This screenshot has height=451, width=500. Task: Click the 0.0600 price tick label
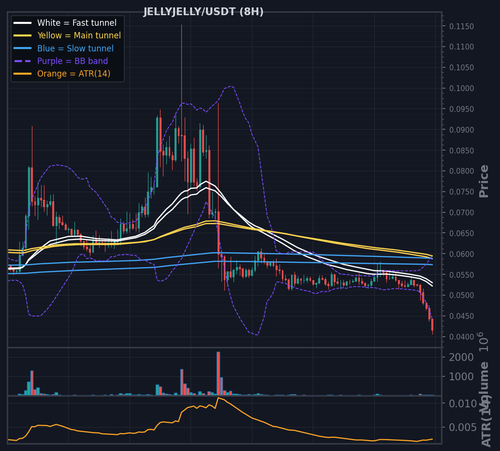(461, 254)
